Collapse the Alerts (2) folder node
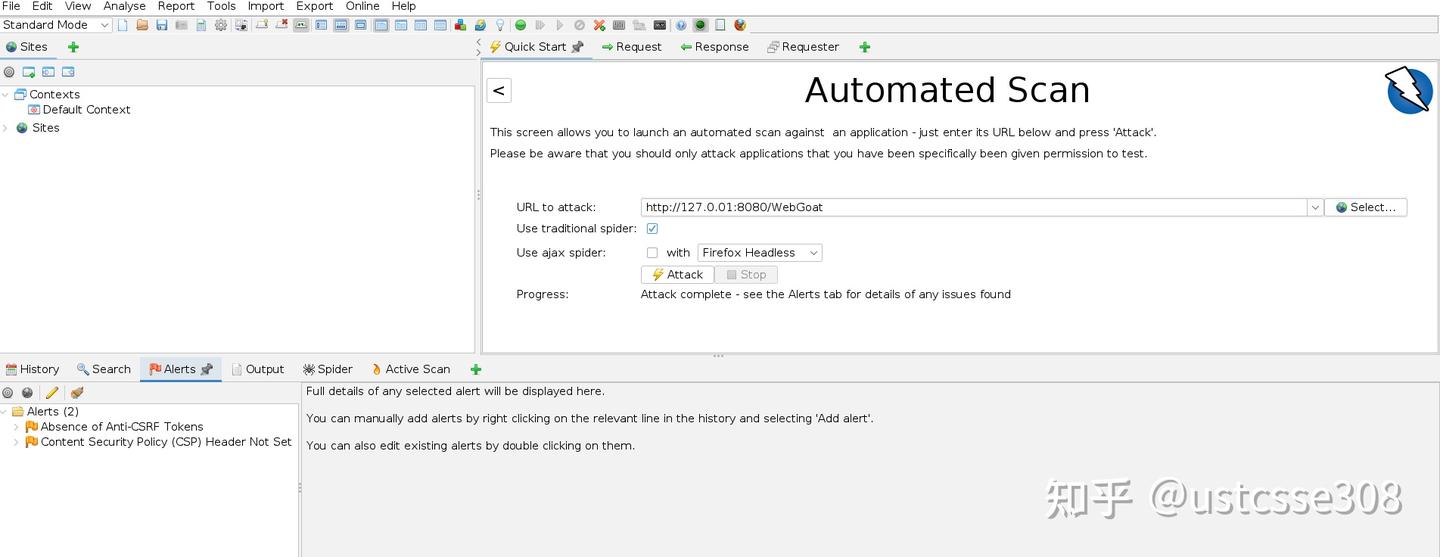This screenshot has width=1440, height=557. pyautogui.click(x=4, y=412)
